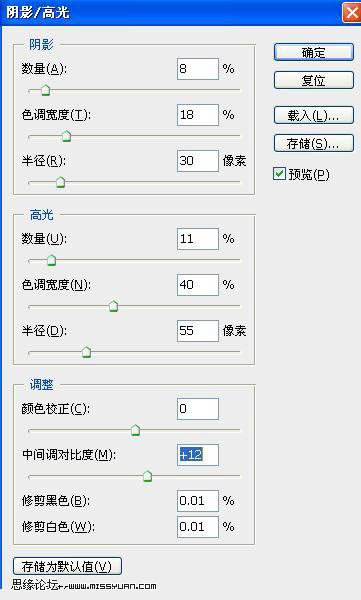Click the 修剪白色(W) input field
The height and width of the screenshot is (600, 361).
(x=198, y=527)
